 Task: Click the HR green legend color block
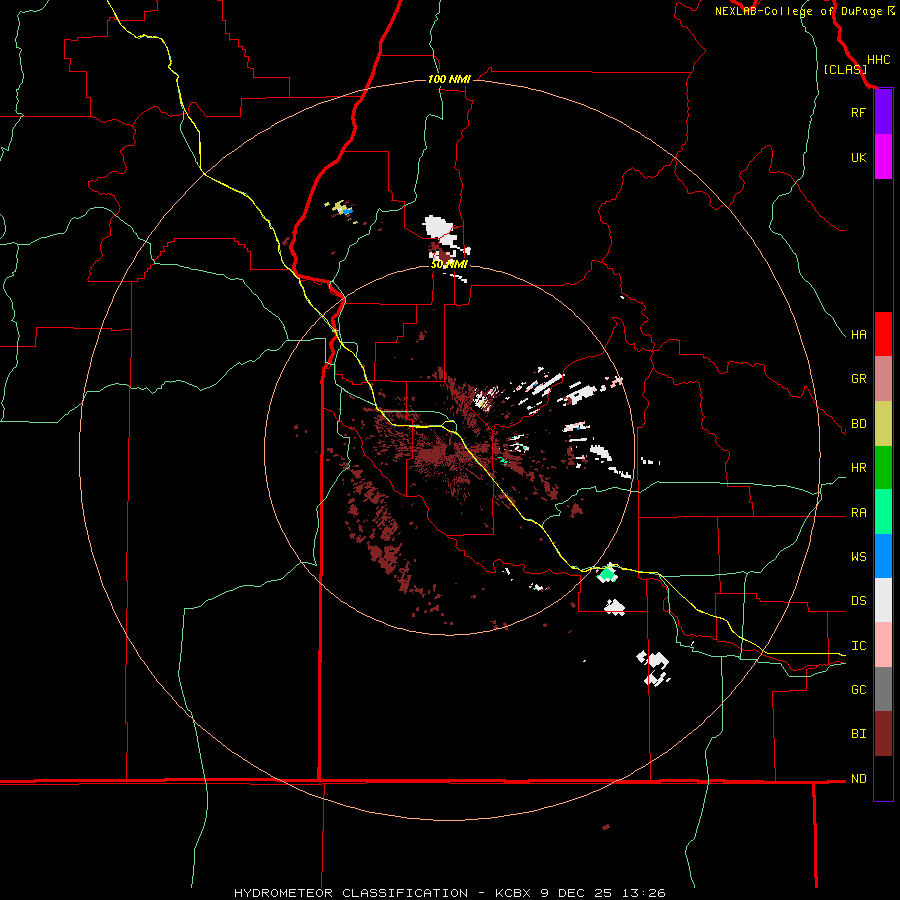point(883,468)
